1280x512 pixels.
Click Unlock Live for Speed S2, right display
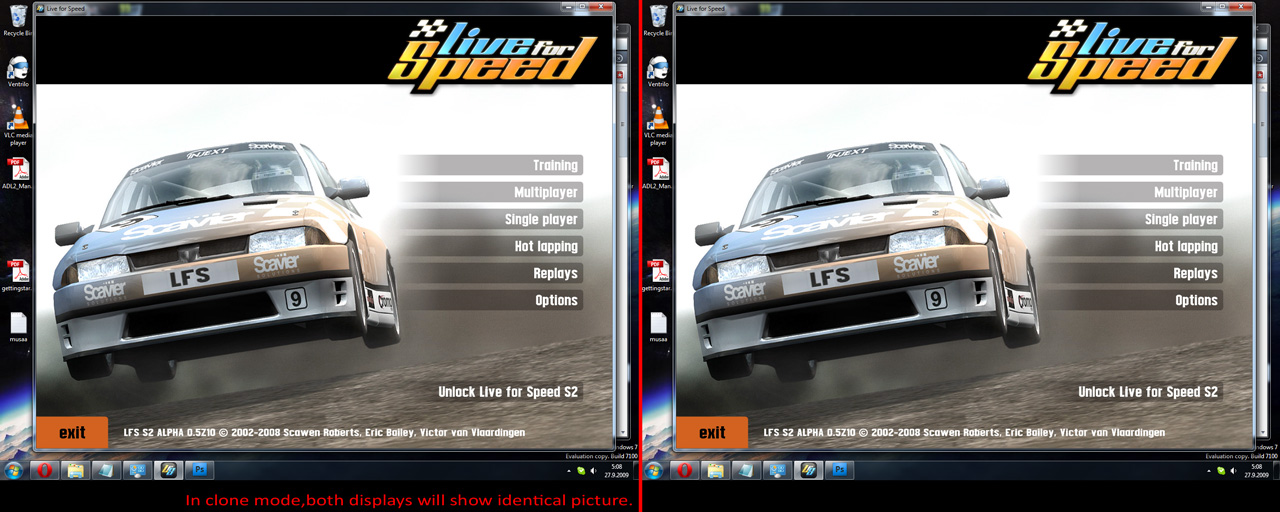pyautogui.click(x=1149, y=392)
